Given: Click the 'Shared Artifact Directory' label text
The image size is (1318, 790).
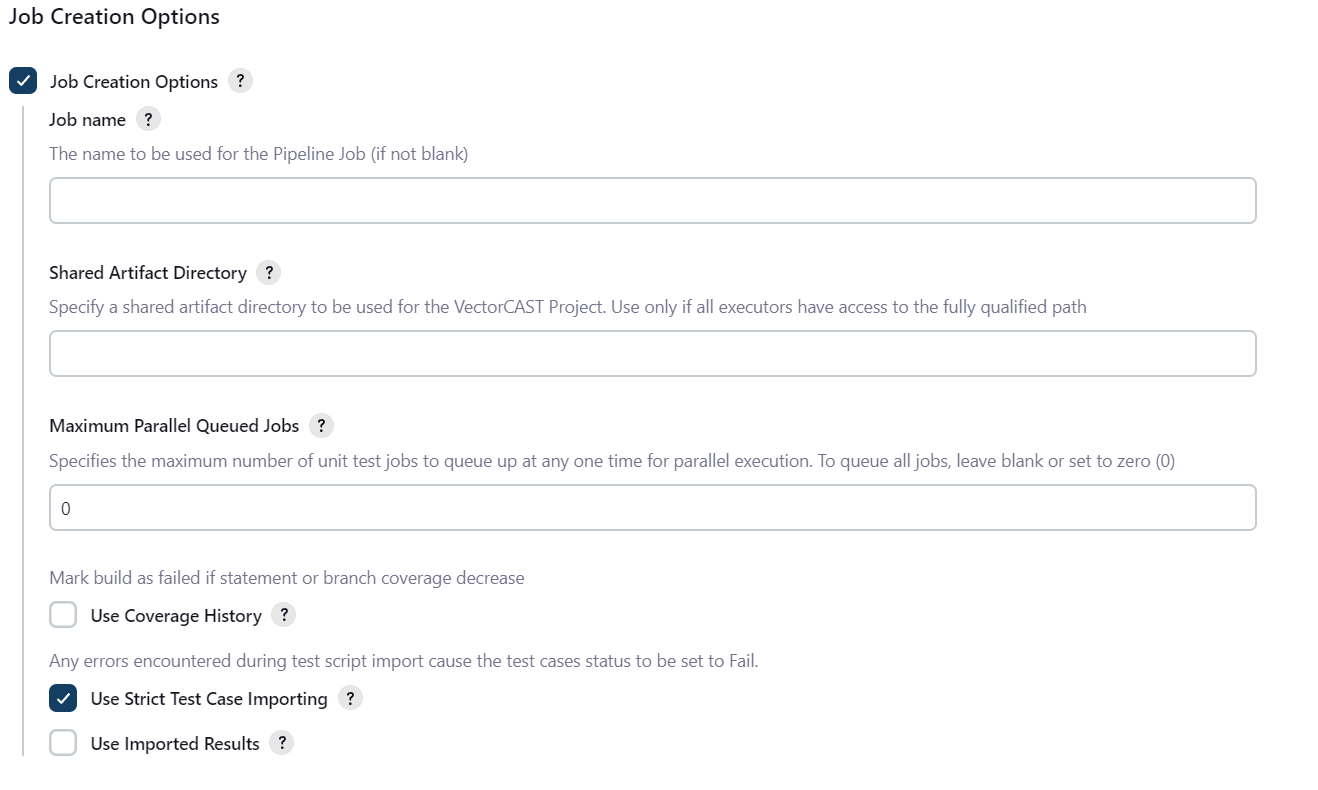Looking at the screenshot, I should [148, 273].
